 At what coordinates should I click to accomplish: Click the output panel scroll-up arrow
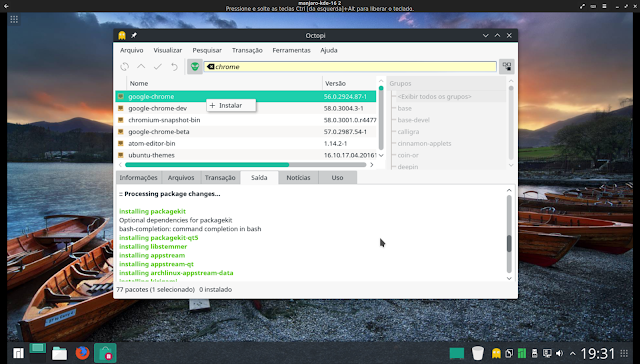(509, 190)
